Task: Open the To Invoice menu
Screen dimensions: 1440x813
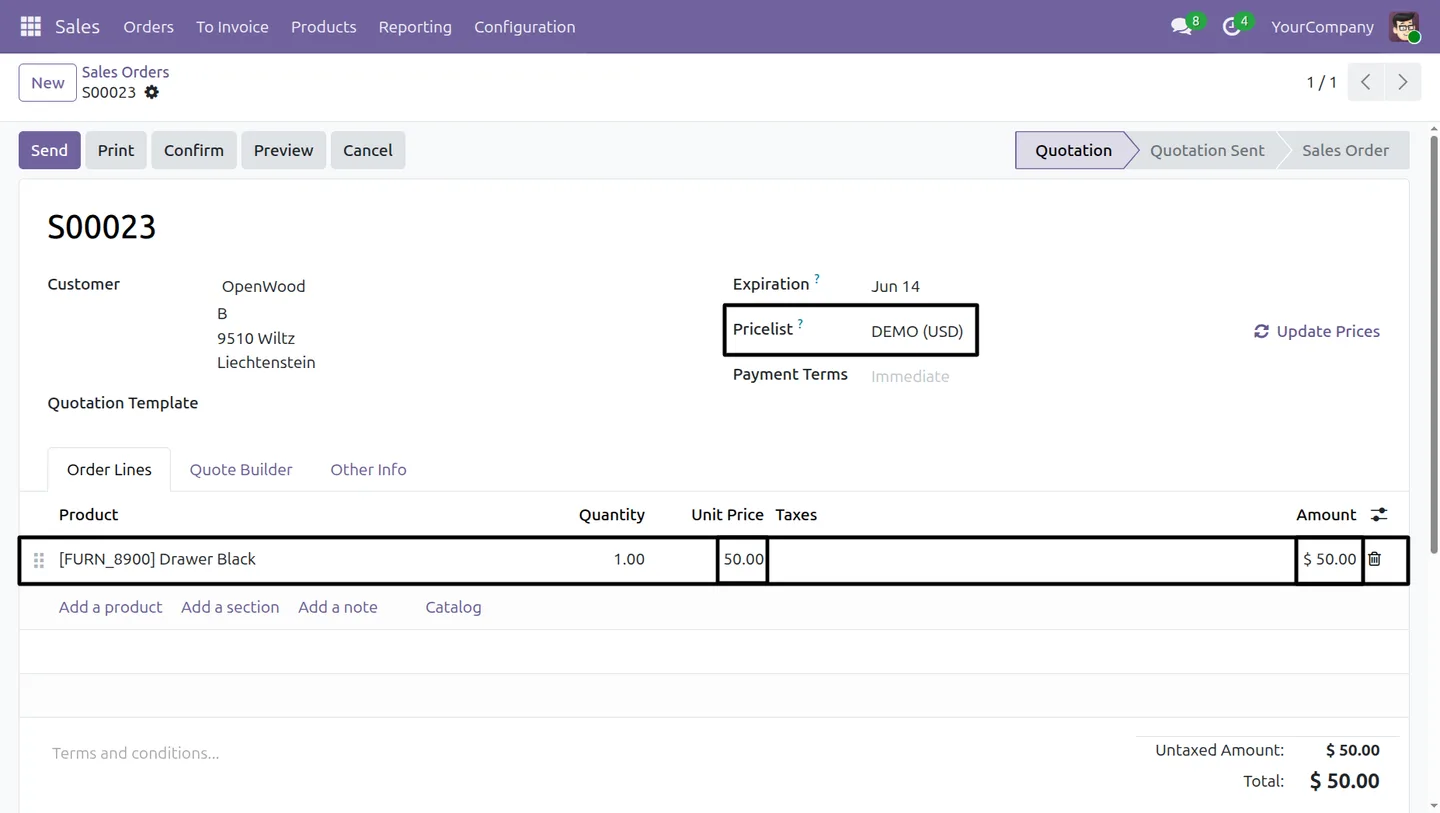Action: click(x=232, y=27)
